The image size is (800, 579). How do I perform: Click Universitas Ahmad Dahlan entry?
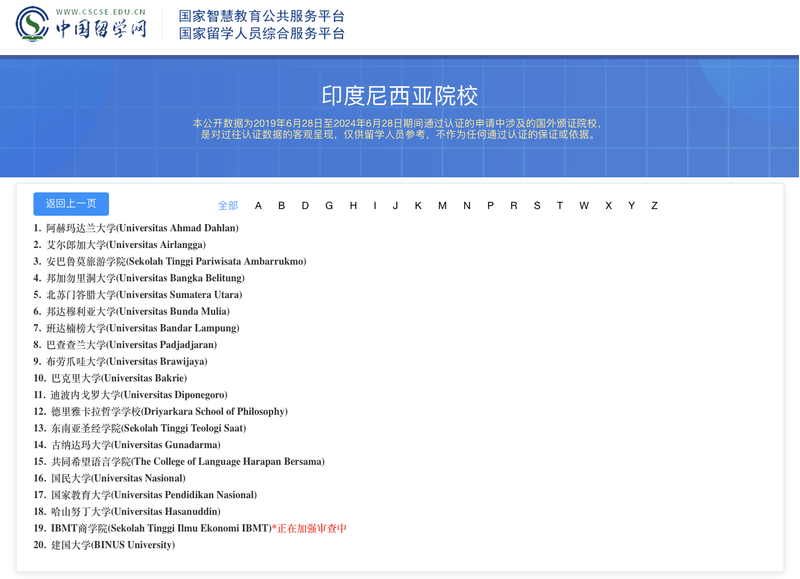pos(142,228)
